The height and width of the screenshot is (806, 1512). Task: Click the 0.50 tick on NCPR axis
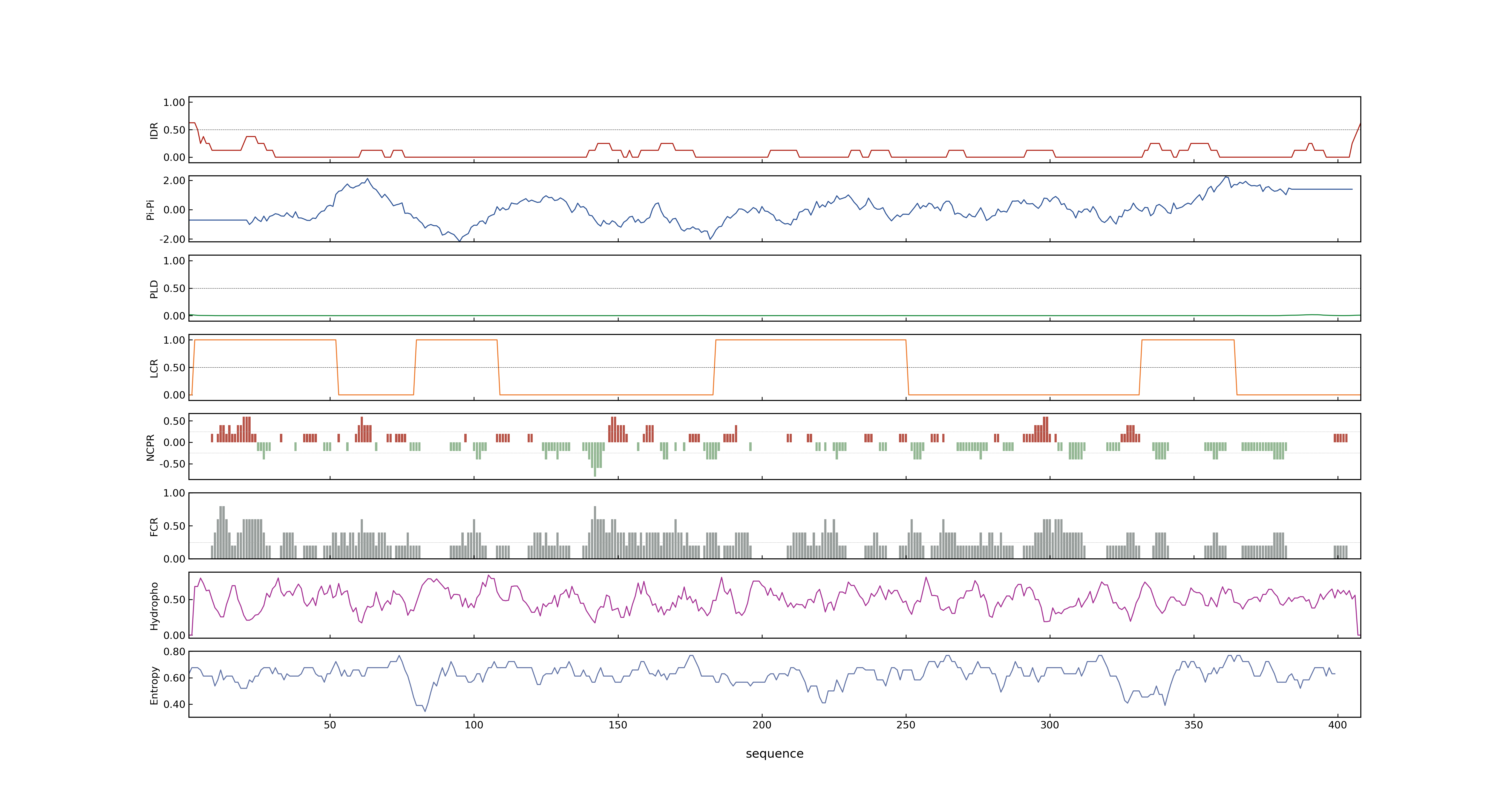[174, 421]
